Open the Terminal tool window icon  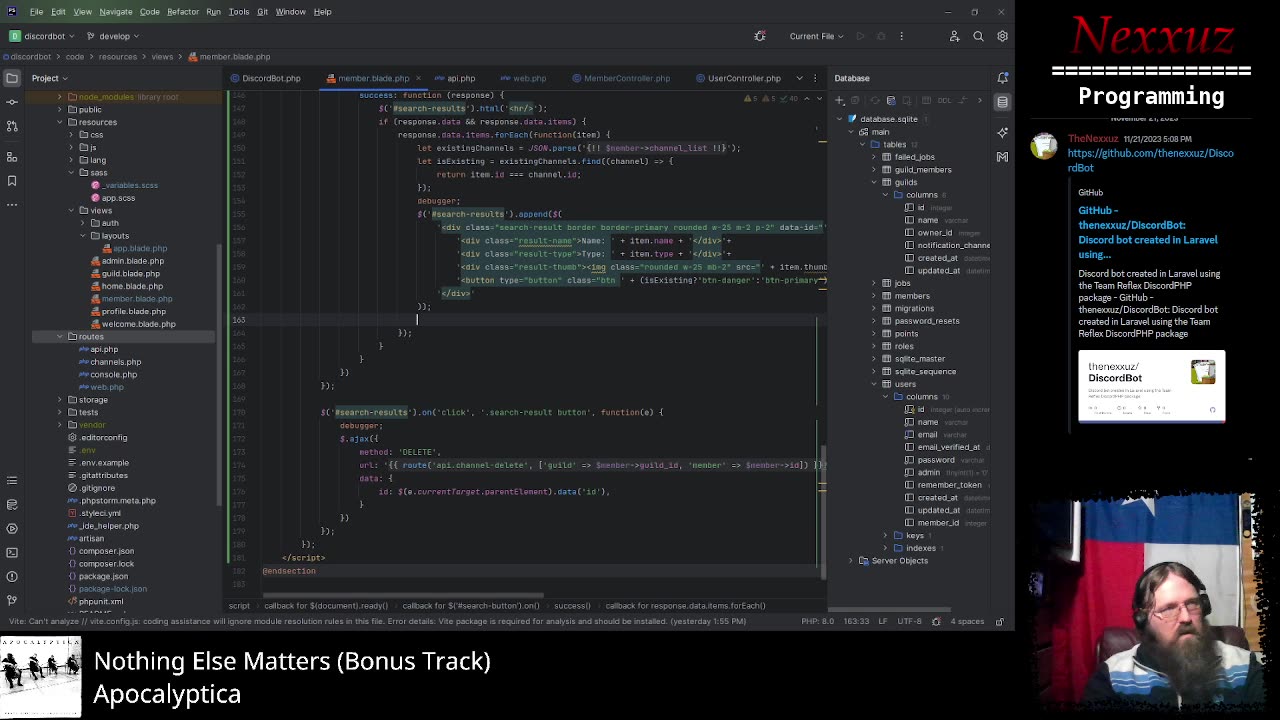click(x=12, y=552)
